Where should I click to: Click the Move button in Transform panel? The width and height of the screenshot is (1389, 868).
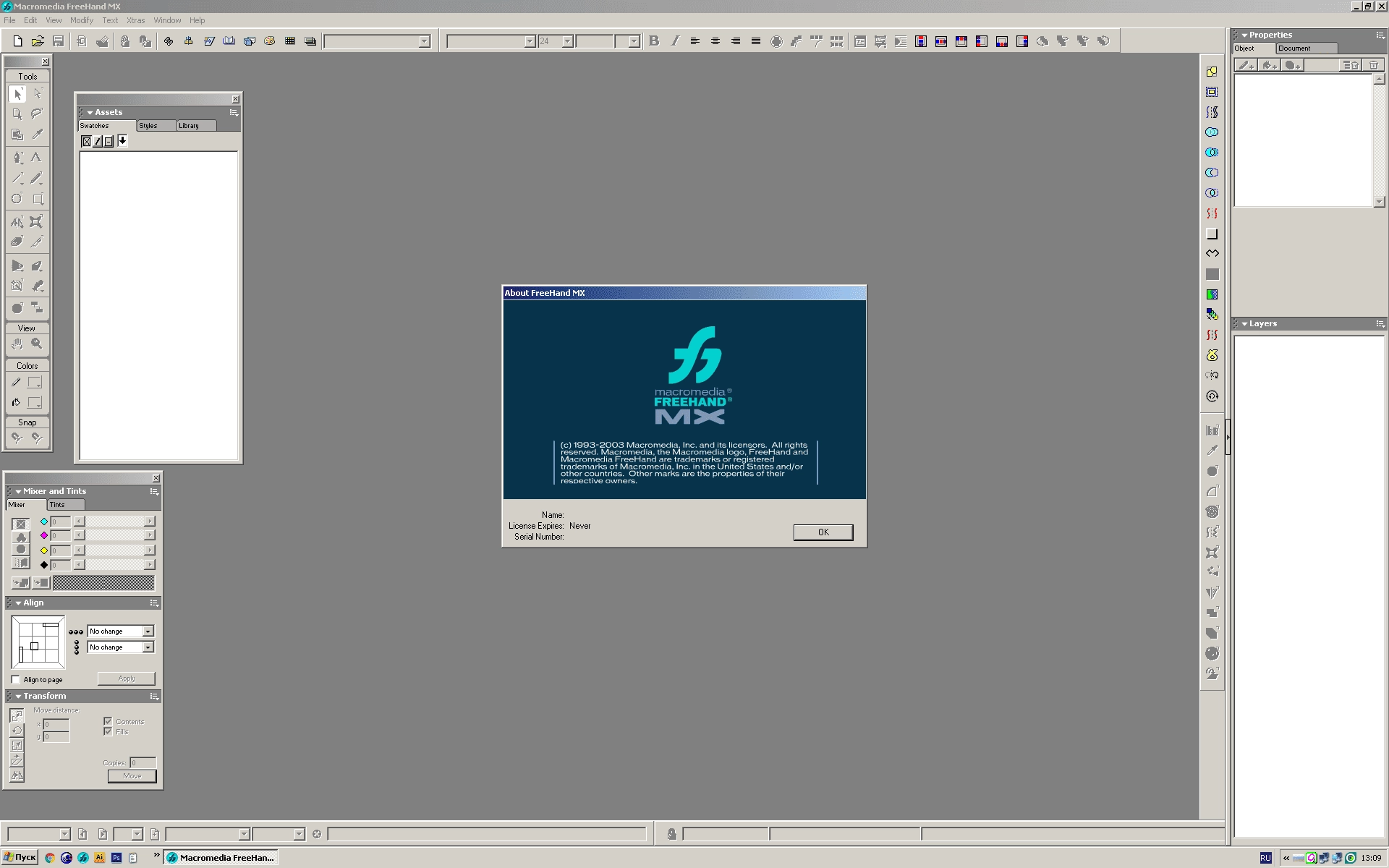pos(132,776)
